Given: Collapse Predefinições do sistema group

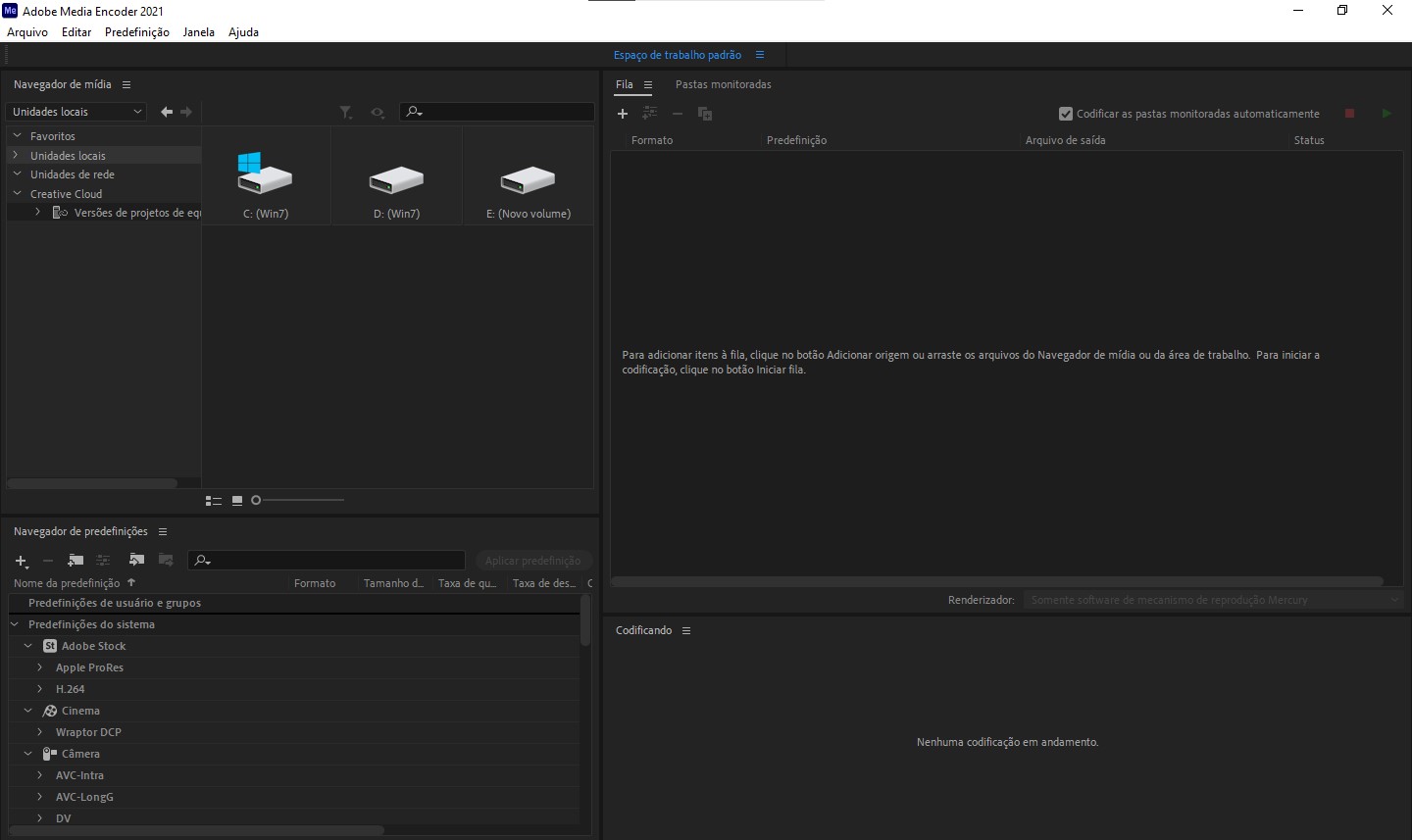Looking at the screenshot, I should [x=15, y=624].
